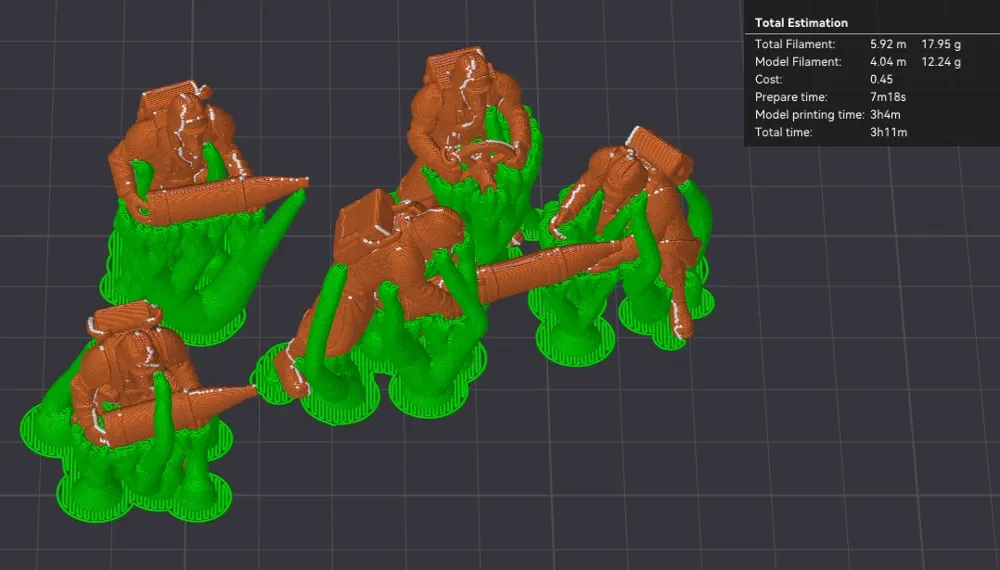Click the 'Cost:' label
The width and height of the screenshot is (1000, 570).
[768, 80]
